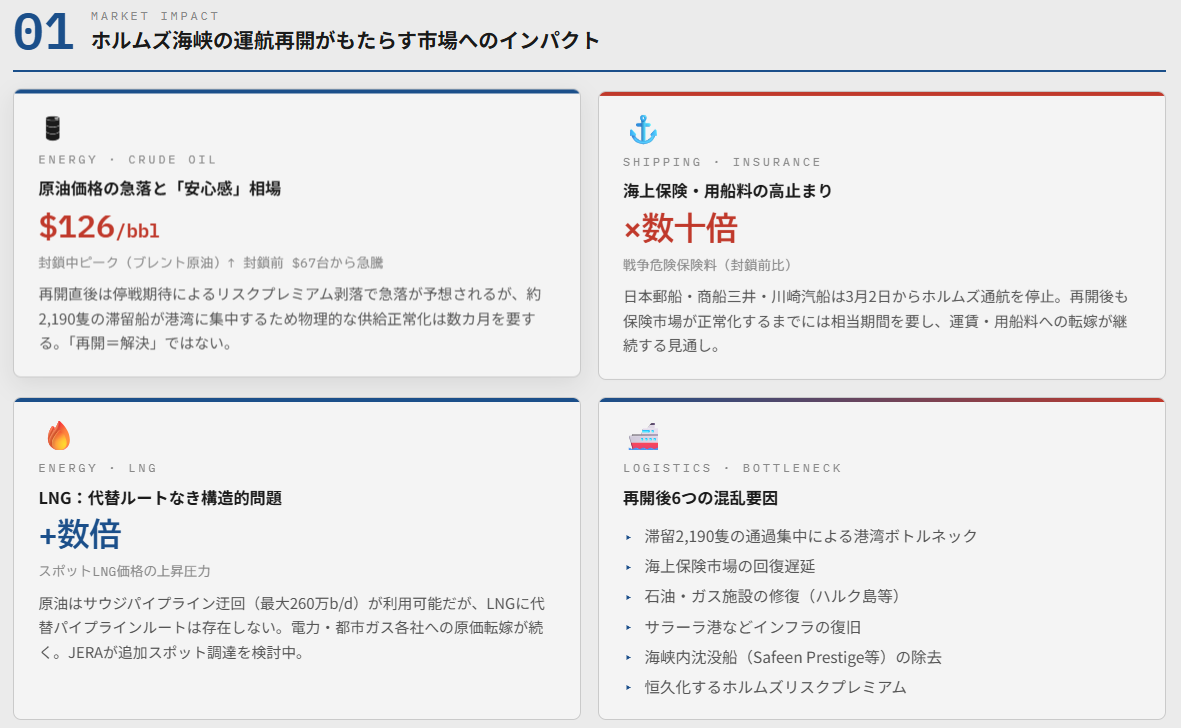This screenshot has height=728, width=1181.
Task: Click the anchor icon in shipping card
Action: click(641, 130)
